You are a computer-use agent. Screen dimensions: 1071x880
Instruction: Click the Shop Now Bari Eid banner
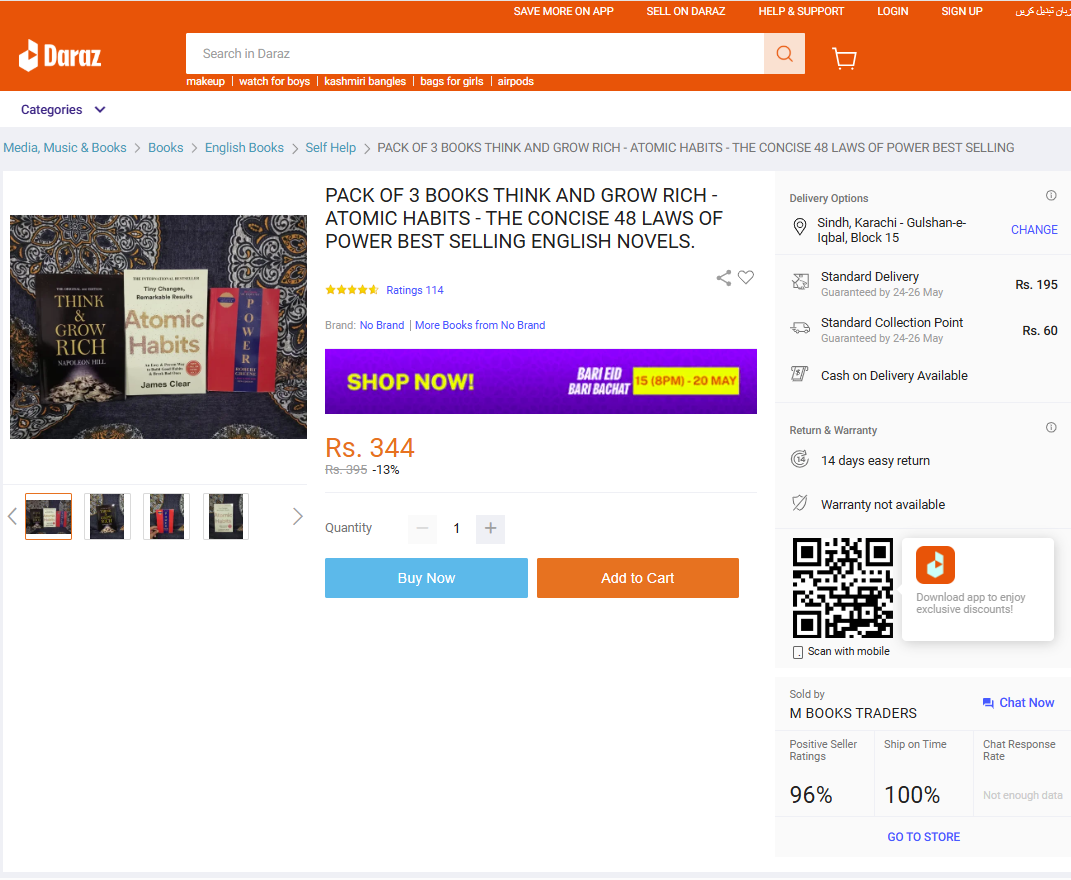pos(541,381)
